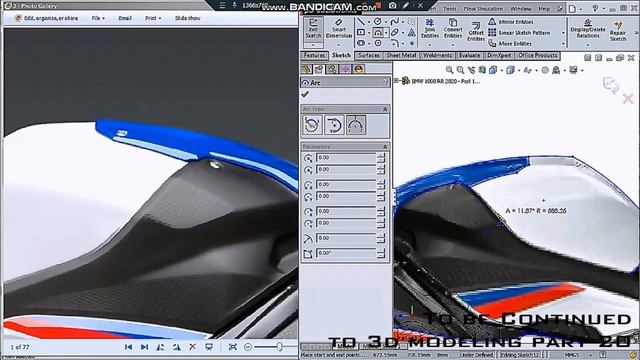This screenshot has height=360, width=640.
Task: Click Photo Gallery zoom slider handle
Action: pos(280,347)
